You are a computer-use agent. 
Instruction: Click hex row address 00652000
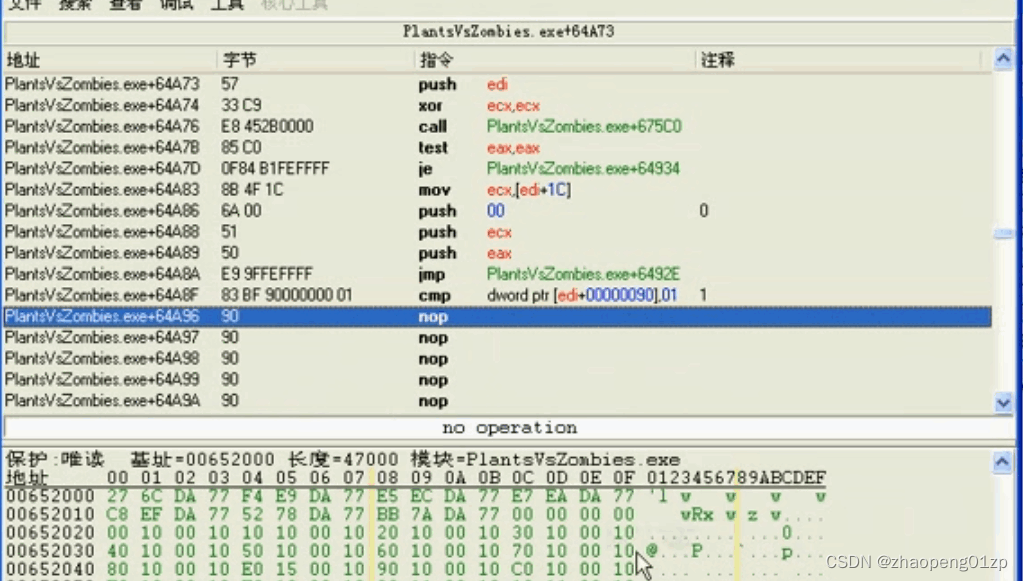click(50, 496)
